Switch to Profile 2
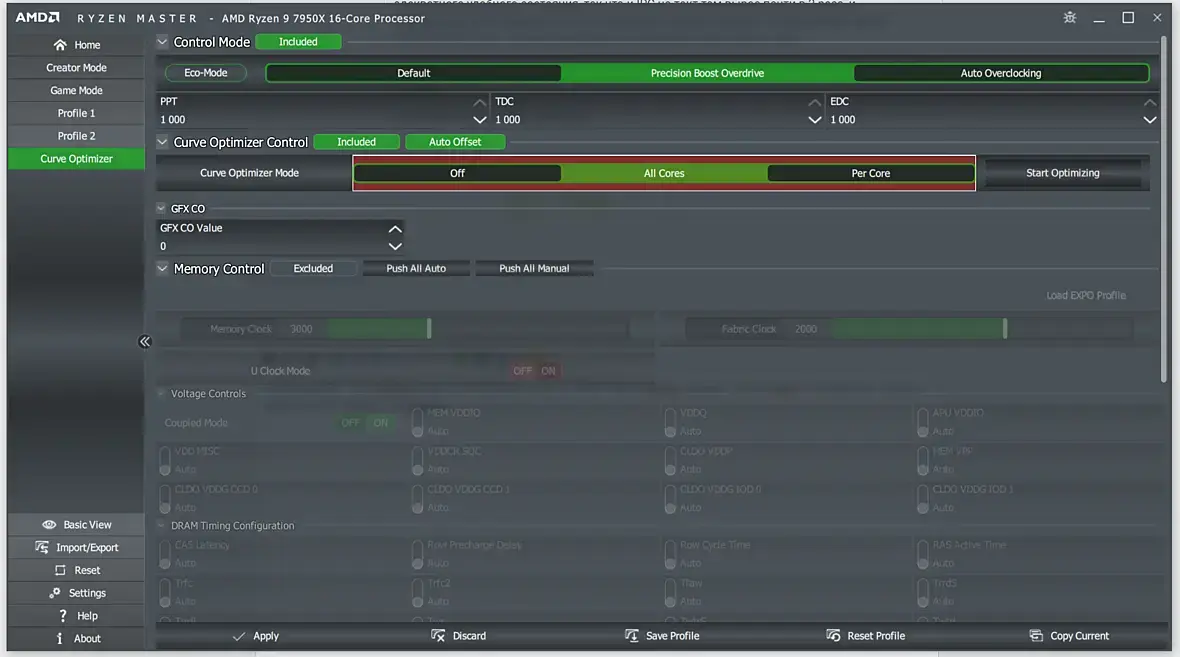The width and height of the screenshot is (1180, 657). [x=76, y=136]
